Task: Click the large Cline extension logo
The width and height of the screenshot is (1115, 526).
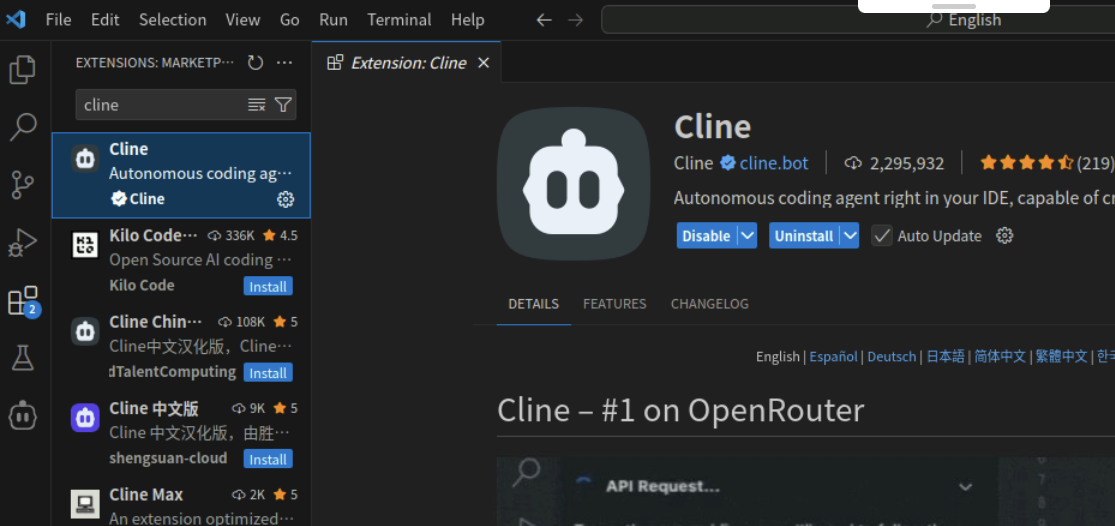Action: tap(573, 183)
